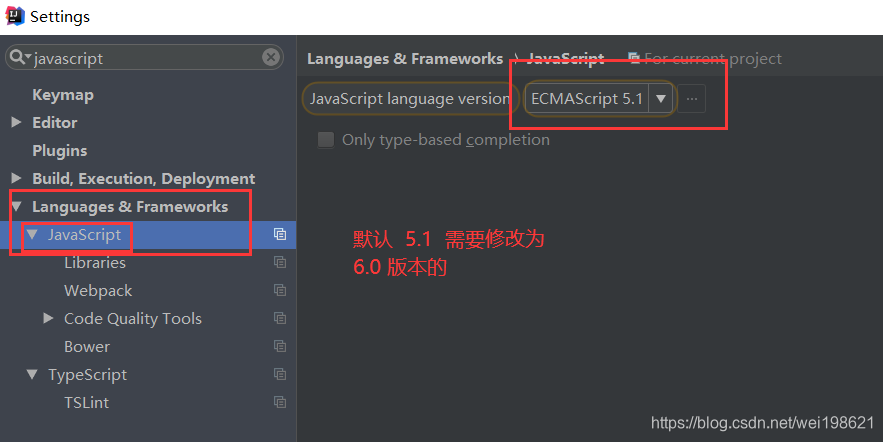Click the search magnifier history icon

click(x=20, y=57)
